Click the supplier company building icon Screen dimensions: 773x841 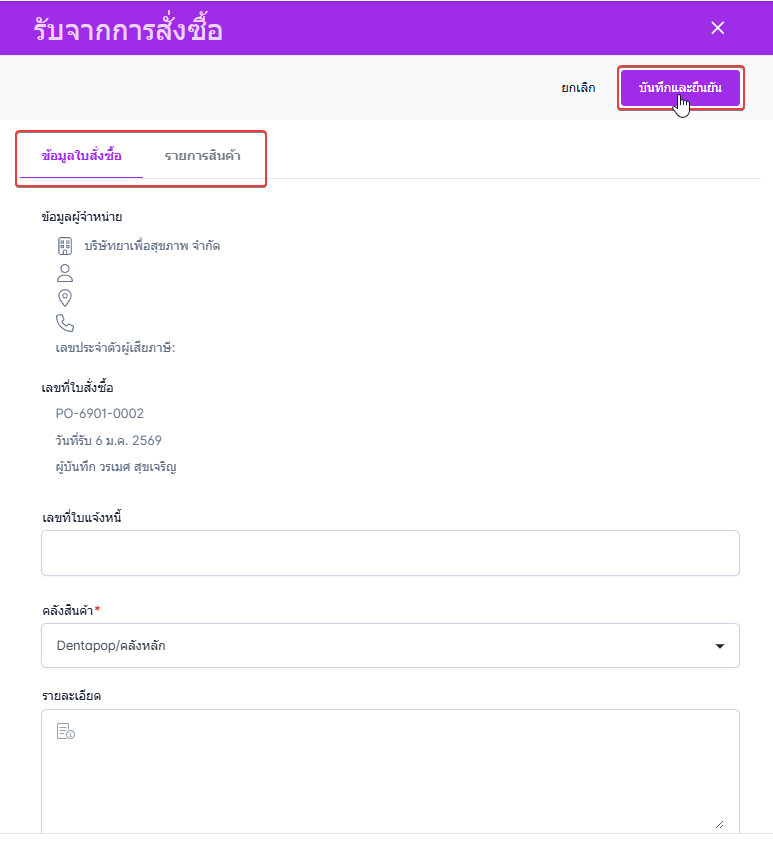(65, 246)
